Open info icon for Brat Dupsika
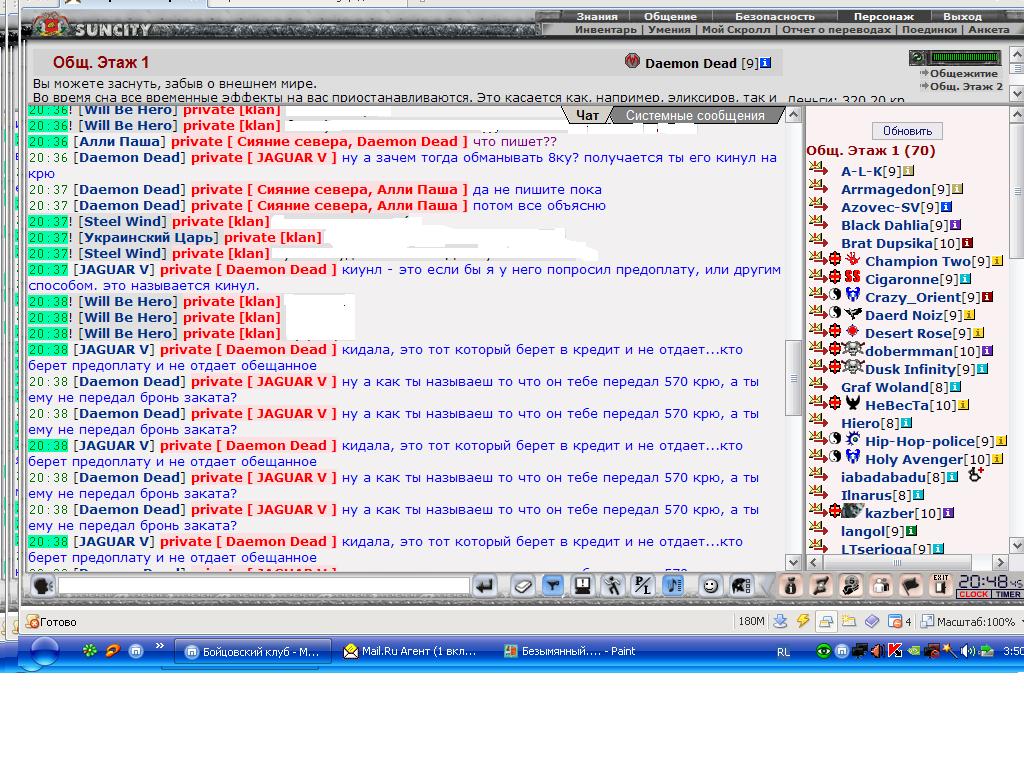This screenshot has width=1024, height=768. click(967, 243)
